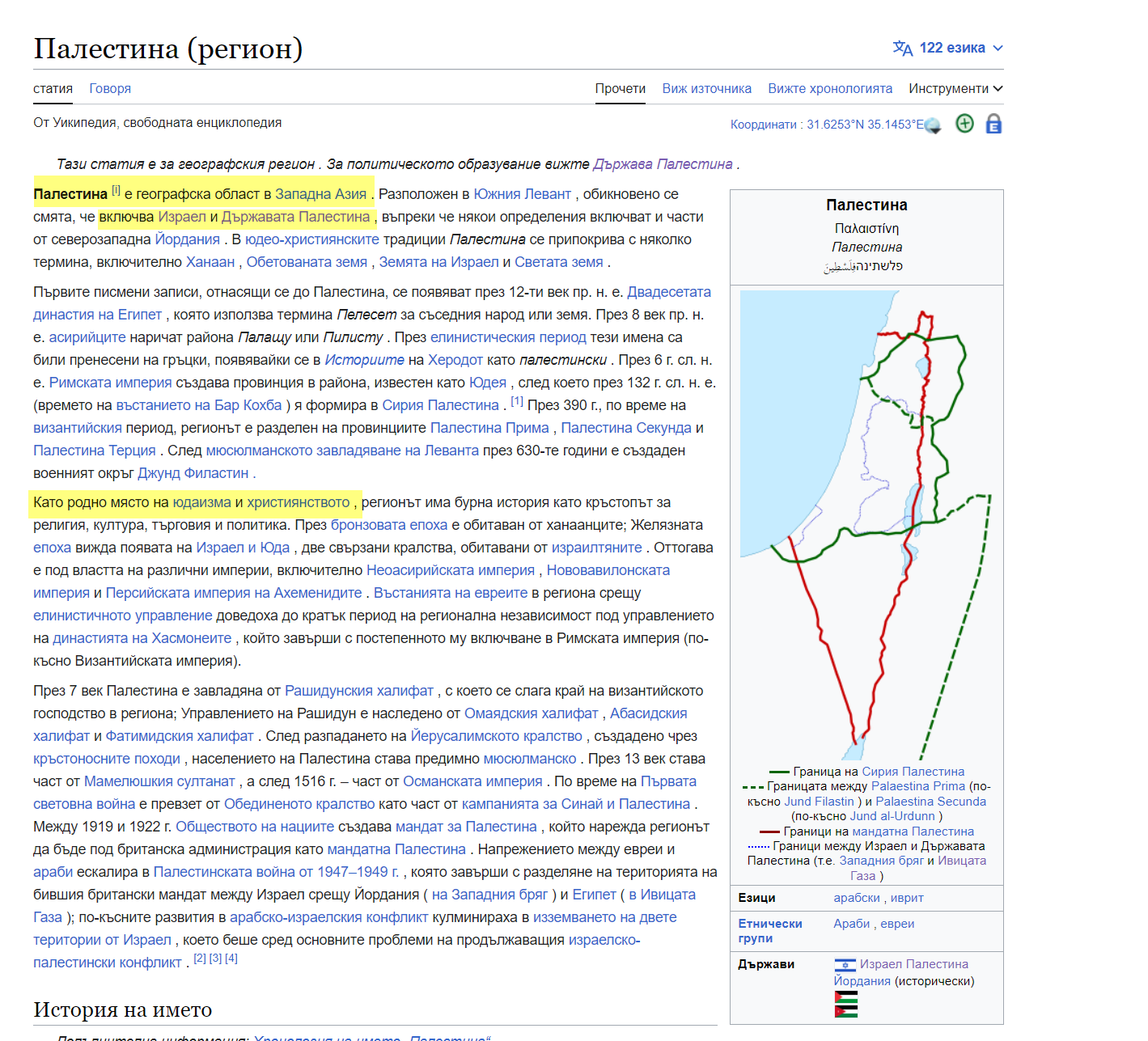Open the Държава Палестина hatnote link

pos(663,164)
